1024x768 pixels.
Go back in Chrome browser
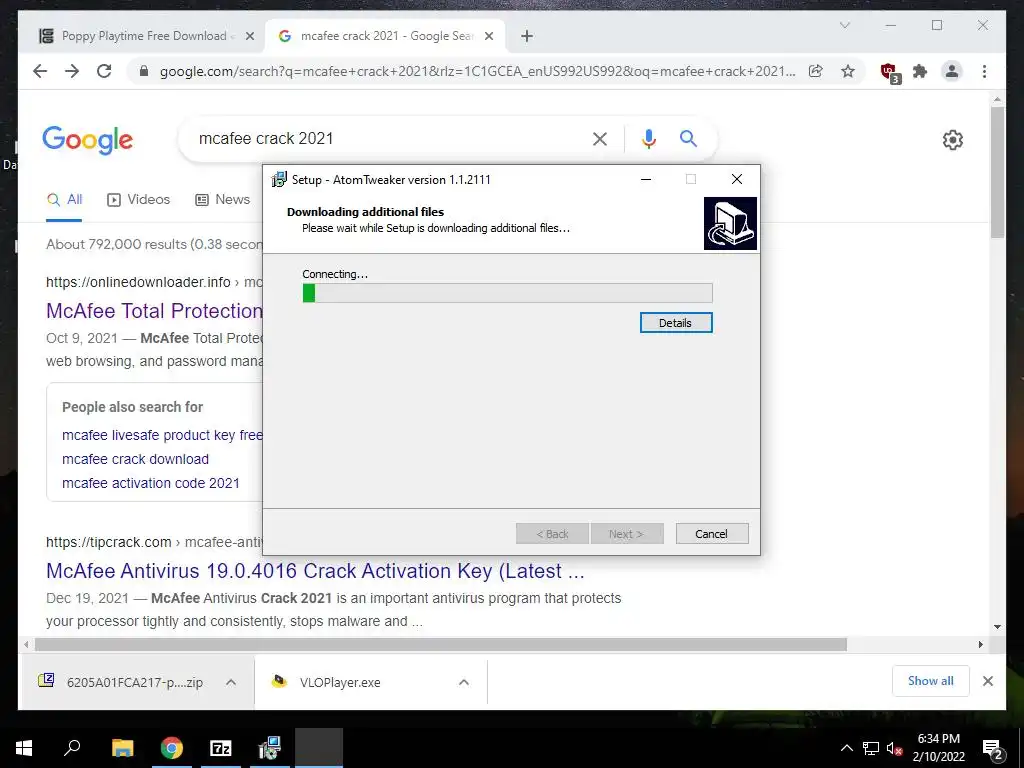click(x=40, y=71)
